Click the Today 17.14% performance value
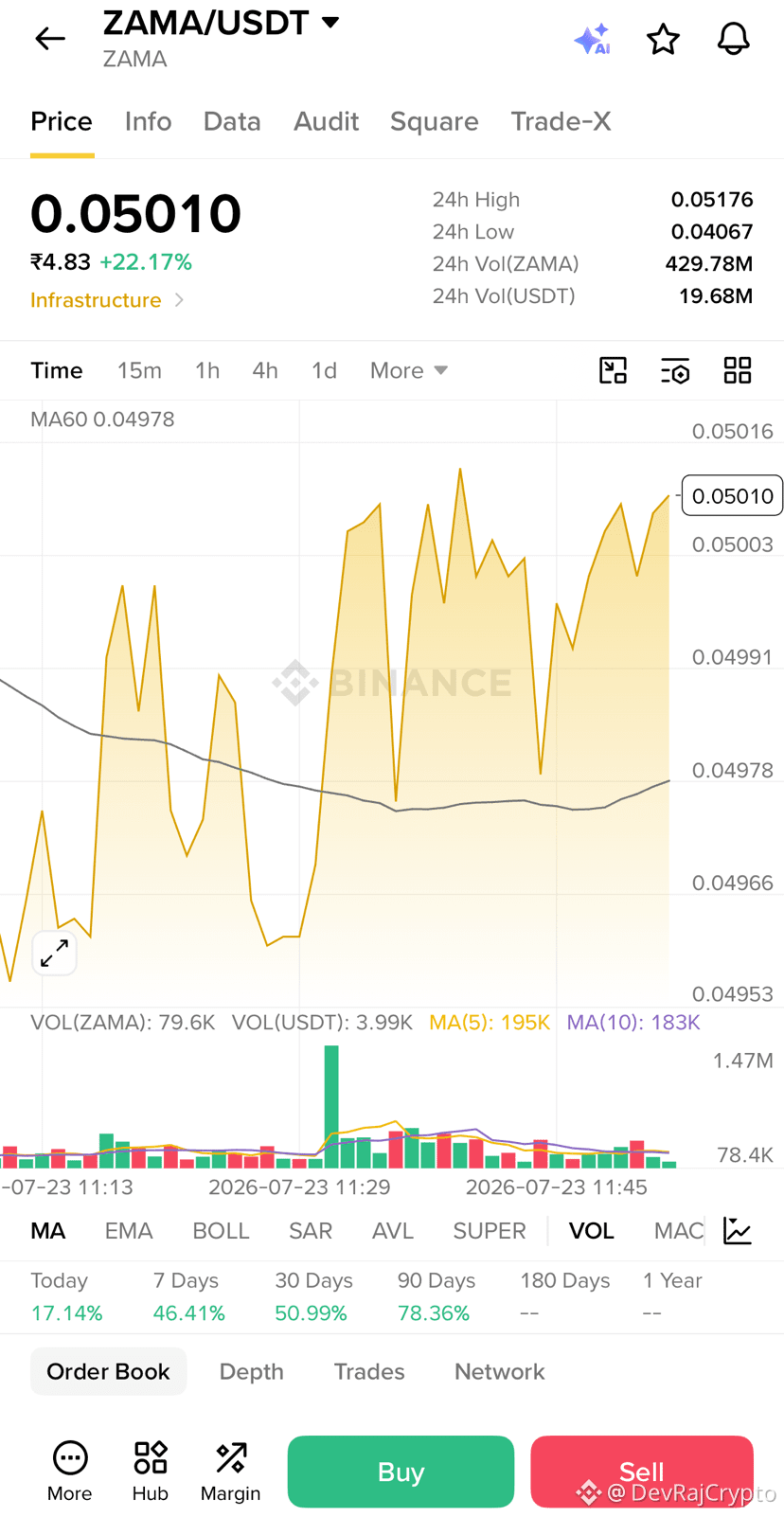This screenshot has height=1517, width=784. 66,1313
